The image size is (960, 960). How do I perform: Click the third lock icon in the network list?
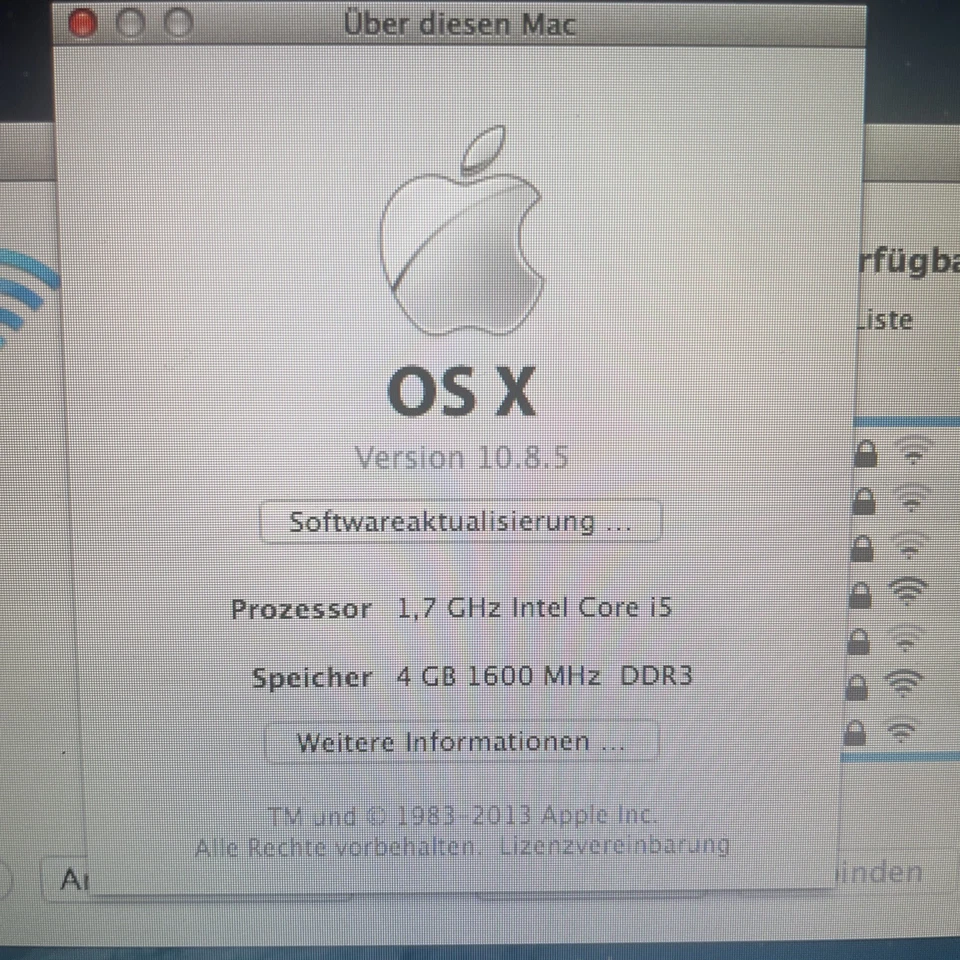(862, 547)
